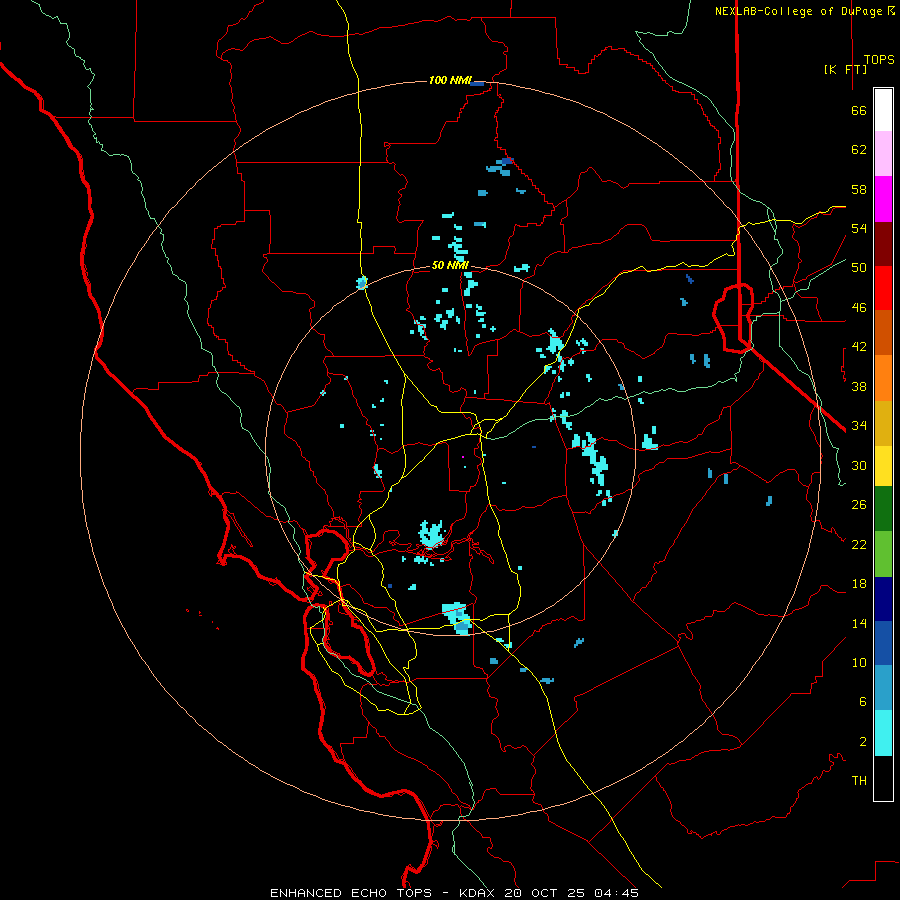Click the 04:45 timestamp
The height and width of the screenshot is (900, 900).
tap(616, 893)
